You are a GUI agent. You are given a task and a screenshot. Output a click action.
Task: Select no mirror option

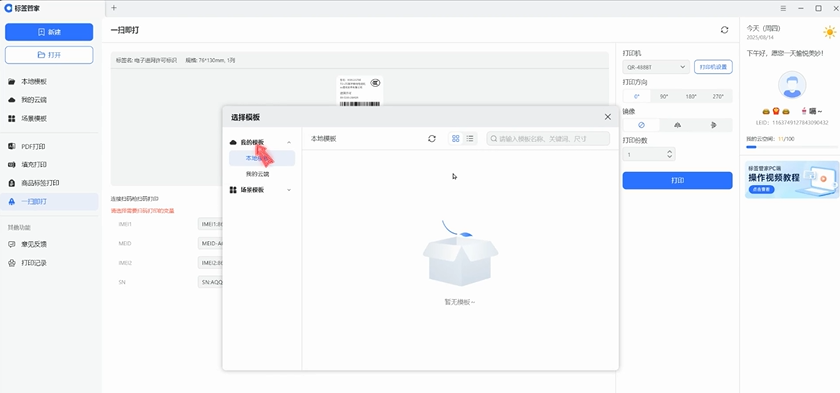(641, 125)
